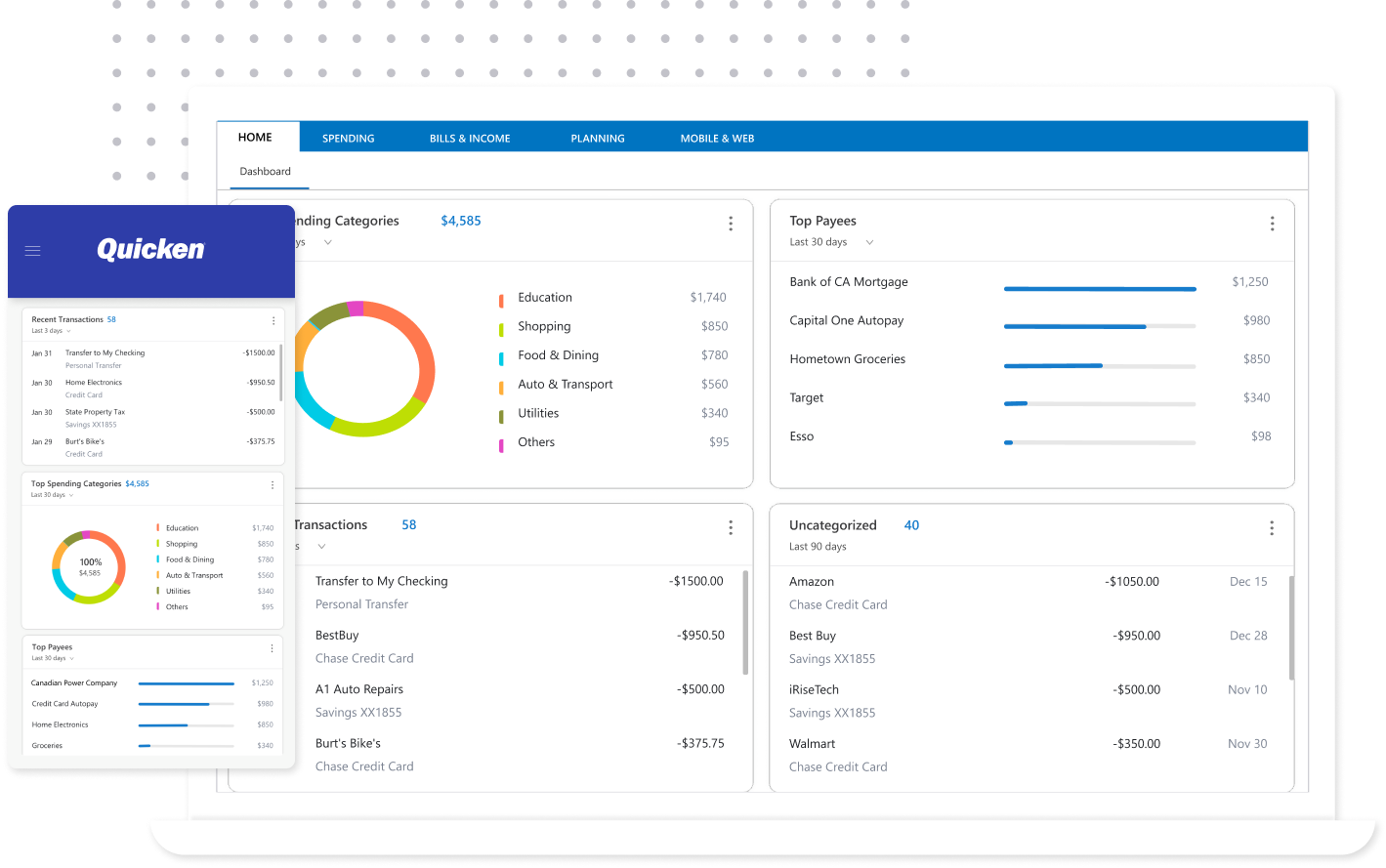
Task: Open the three-dot menu of desktop Spending Categories card
Action: [x=731, y=224]
